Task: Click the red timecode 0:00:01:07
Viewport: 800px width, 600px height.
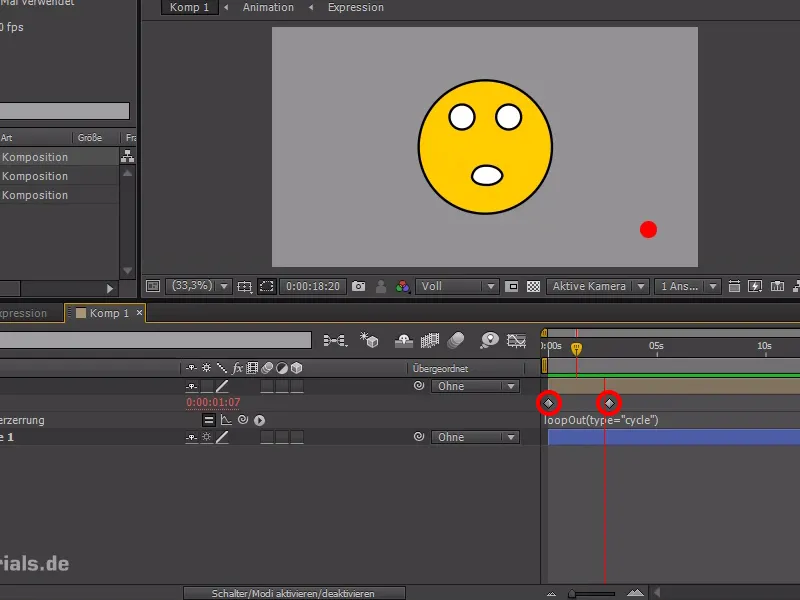Action: (x=213, y=403)
